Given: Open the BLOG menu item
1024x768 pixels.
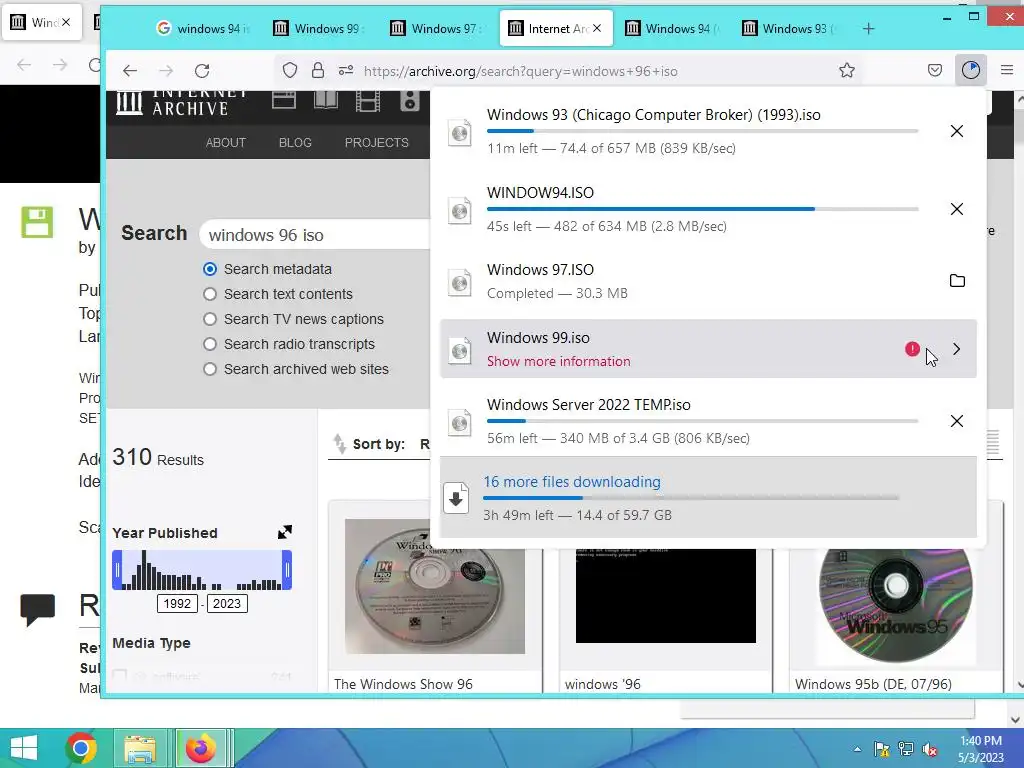Looking at the screenshot, I should [x=295, y=142].
